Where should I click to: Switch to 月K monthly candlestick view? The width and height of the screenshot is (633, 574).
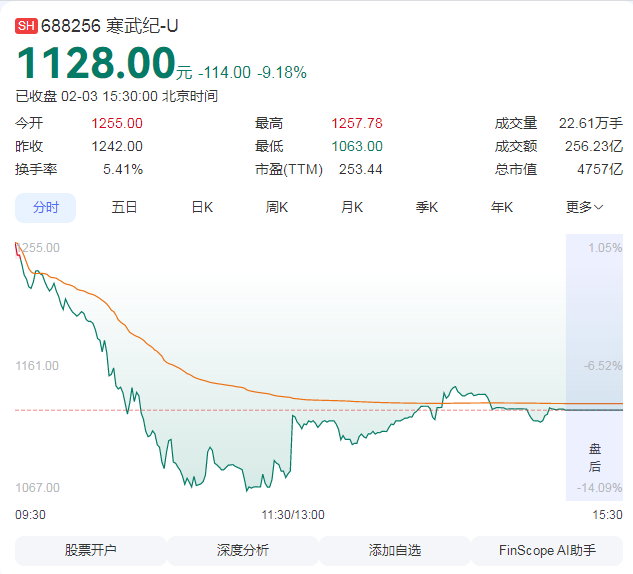pyautogui.click(x=352, y=208)
